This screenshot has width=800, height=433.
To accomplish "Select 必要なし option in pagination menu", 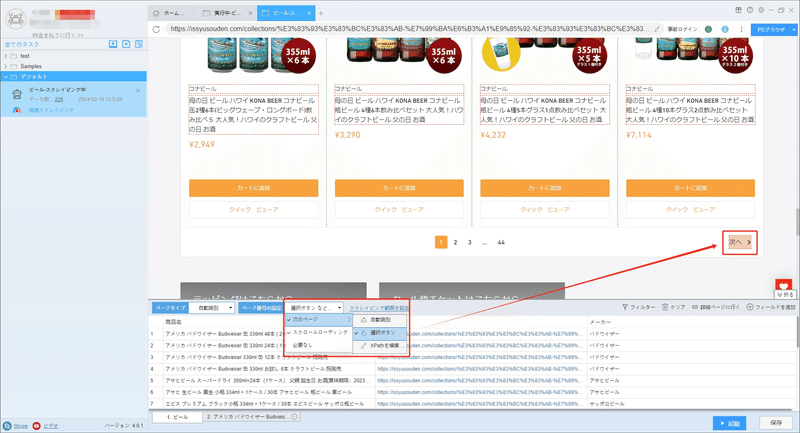I will [318, 345].
